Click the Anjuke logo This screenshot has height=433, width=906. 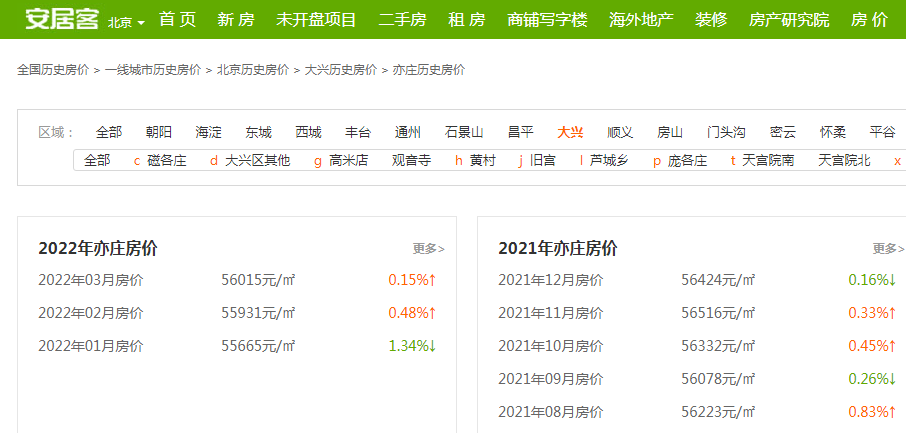pyautogui.click(x=61, y=20)
